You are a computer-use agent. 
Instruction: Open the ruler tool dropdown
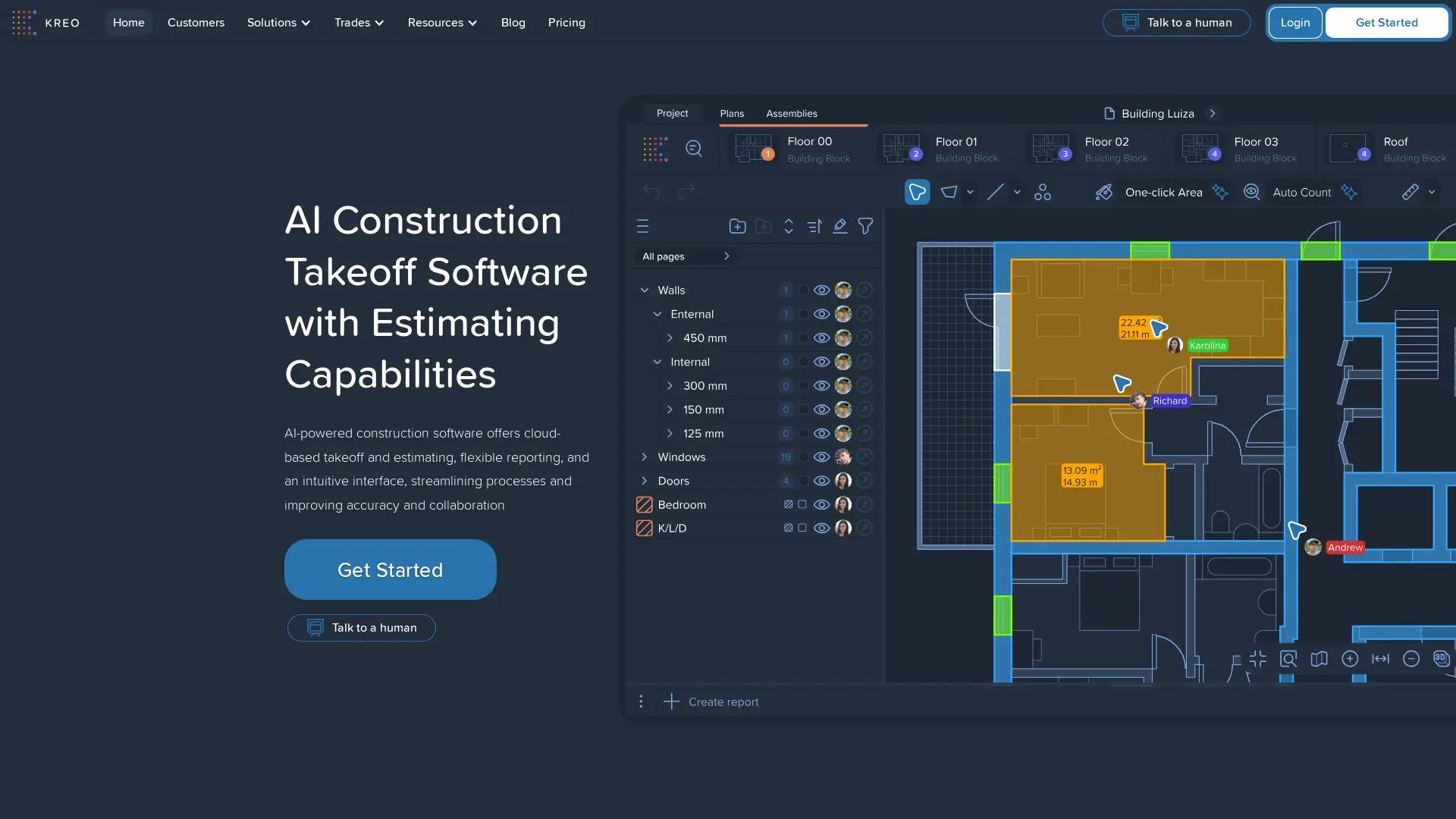[1432, 192]
